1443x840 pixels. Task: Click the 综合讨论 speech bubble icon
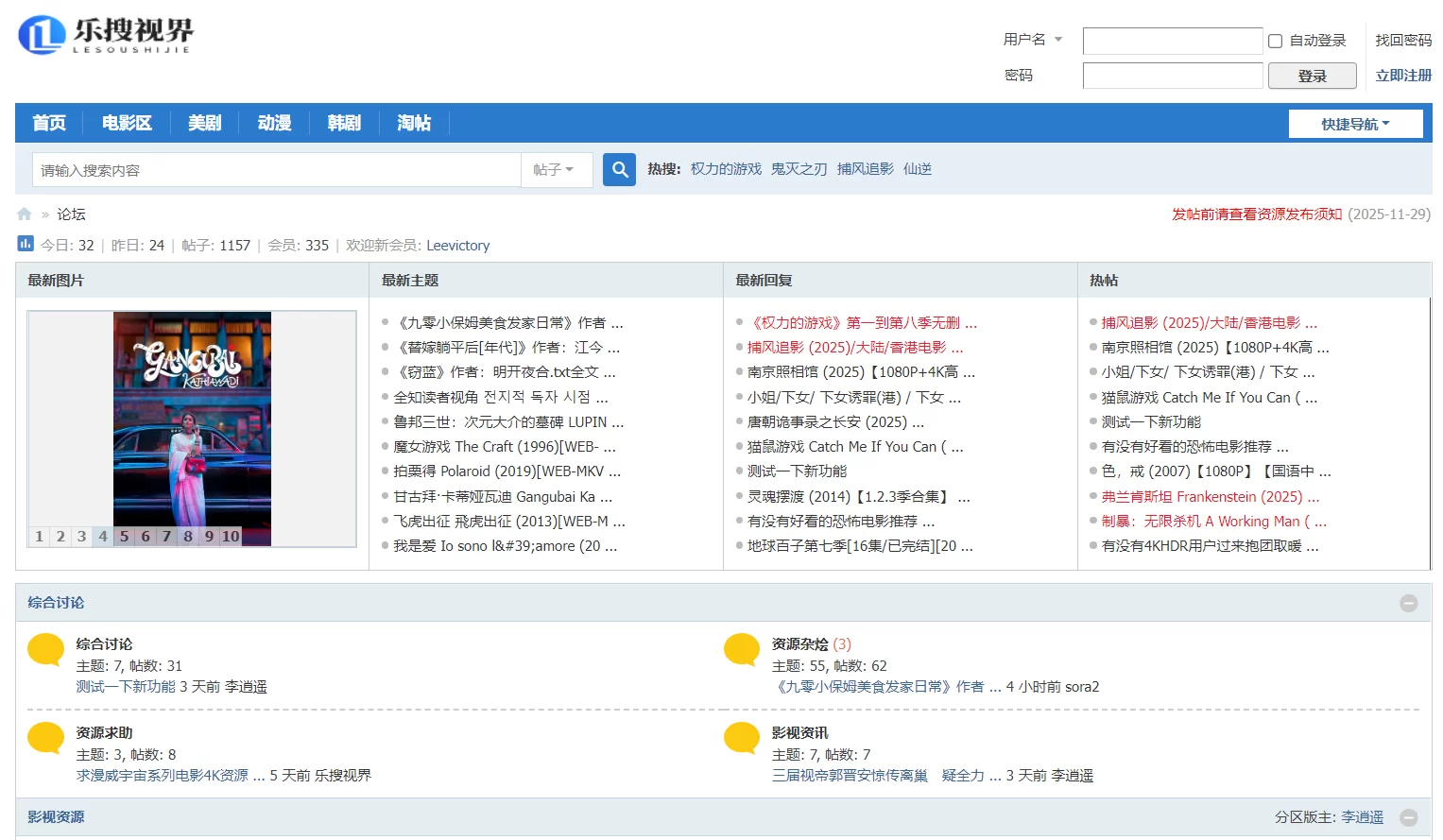45,651
